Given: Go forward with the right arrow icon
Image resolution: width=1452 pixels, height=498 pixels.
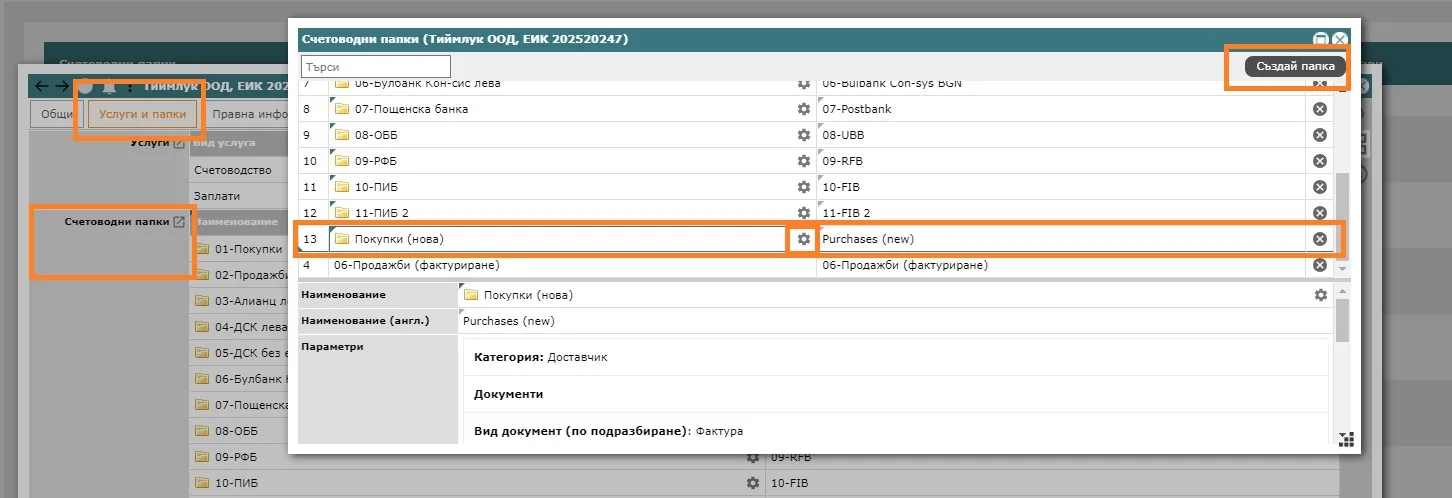Looking at the screenshot, I should pos(62,86).
